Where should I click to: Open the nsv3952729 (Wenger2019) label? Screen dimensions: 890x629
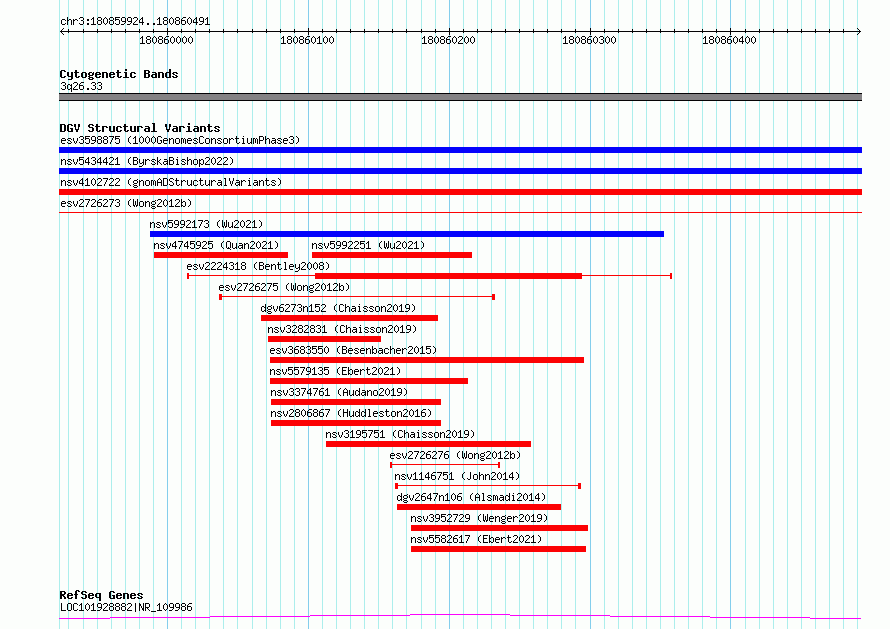(479, 518)
